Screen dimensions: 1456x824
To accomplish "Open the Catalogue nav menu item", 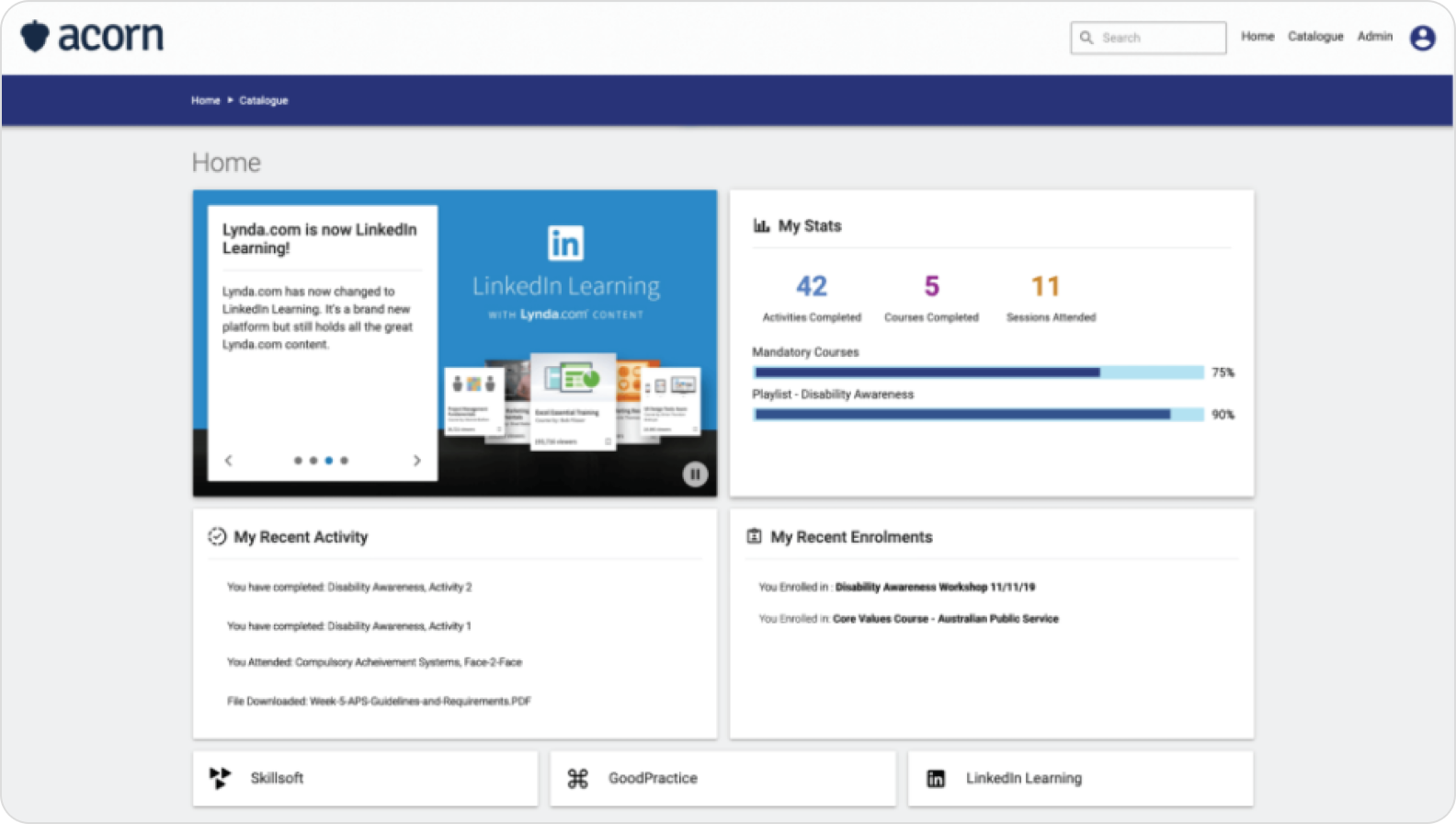I will 1315,37.
